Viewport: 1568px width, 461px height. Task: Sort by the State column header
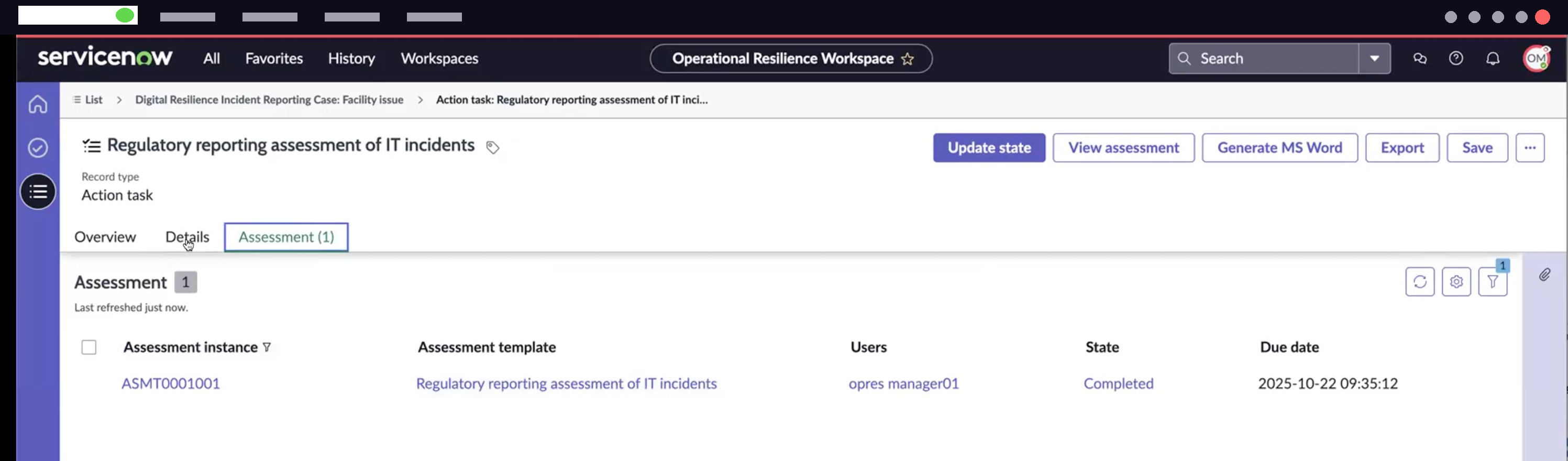click(1102, 347)
